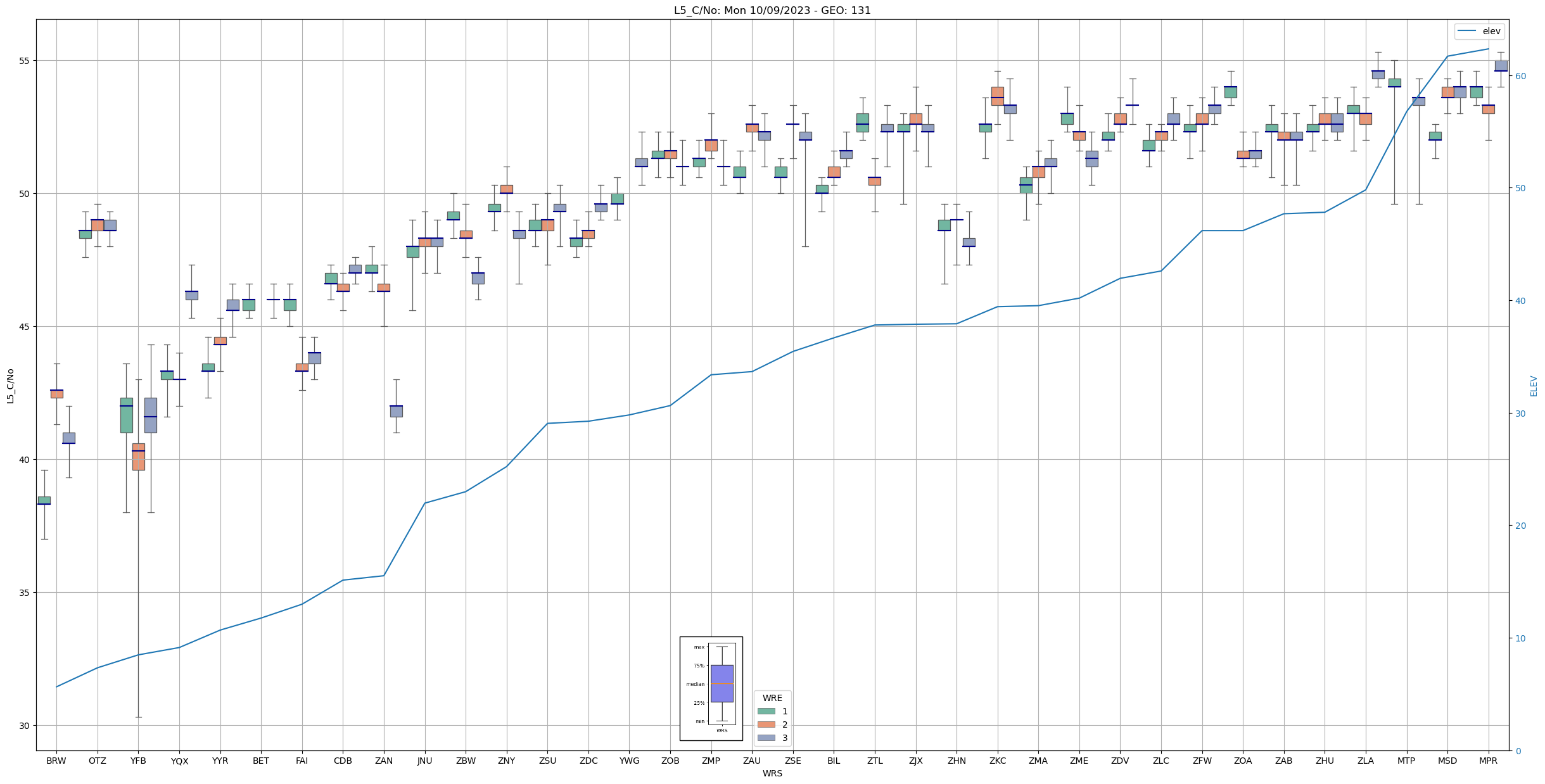1545x784 pixels.
Task: Click the 55 tick on left axis
Action: click(x=25, y=61)
